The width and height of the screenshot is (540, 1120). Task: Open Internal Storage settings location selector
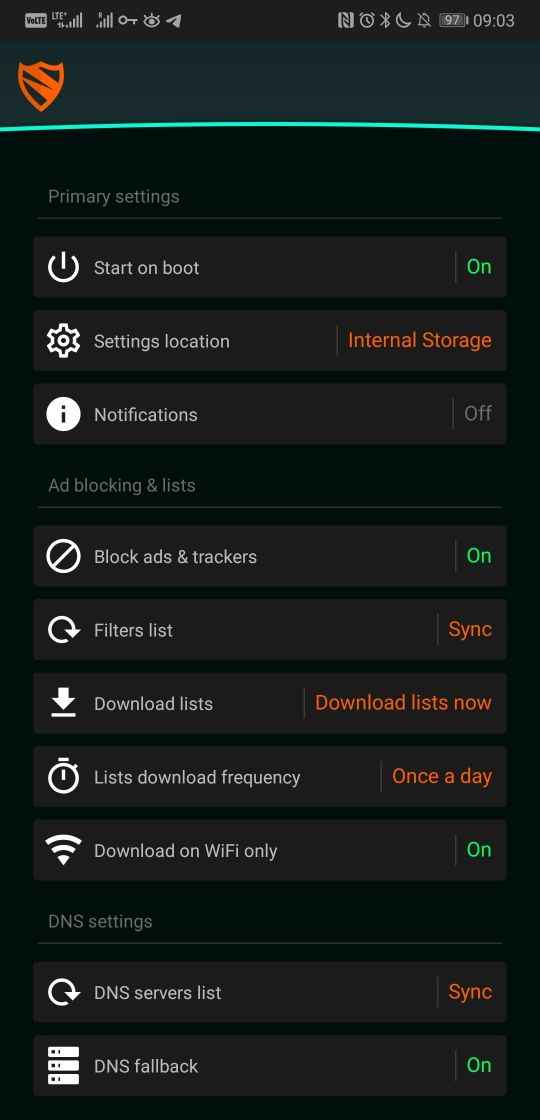tap(420, 340)
